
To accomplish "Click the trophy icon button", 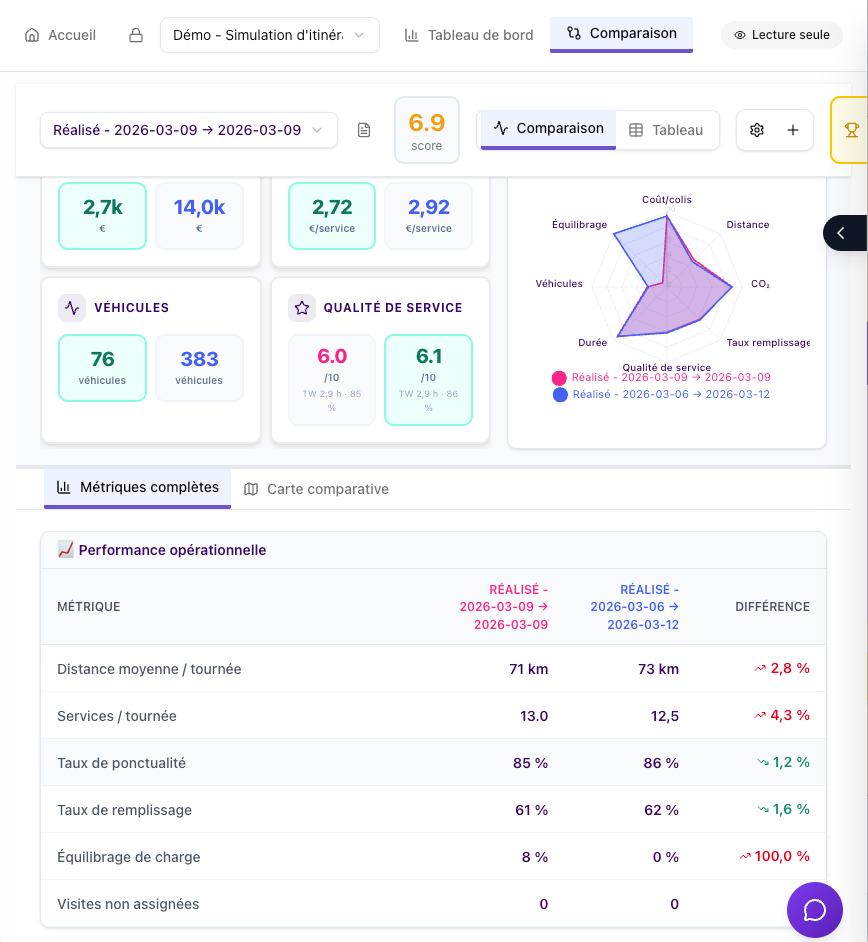I will click(851, 130).
